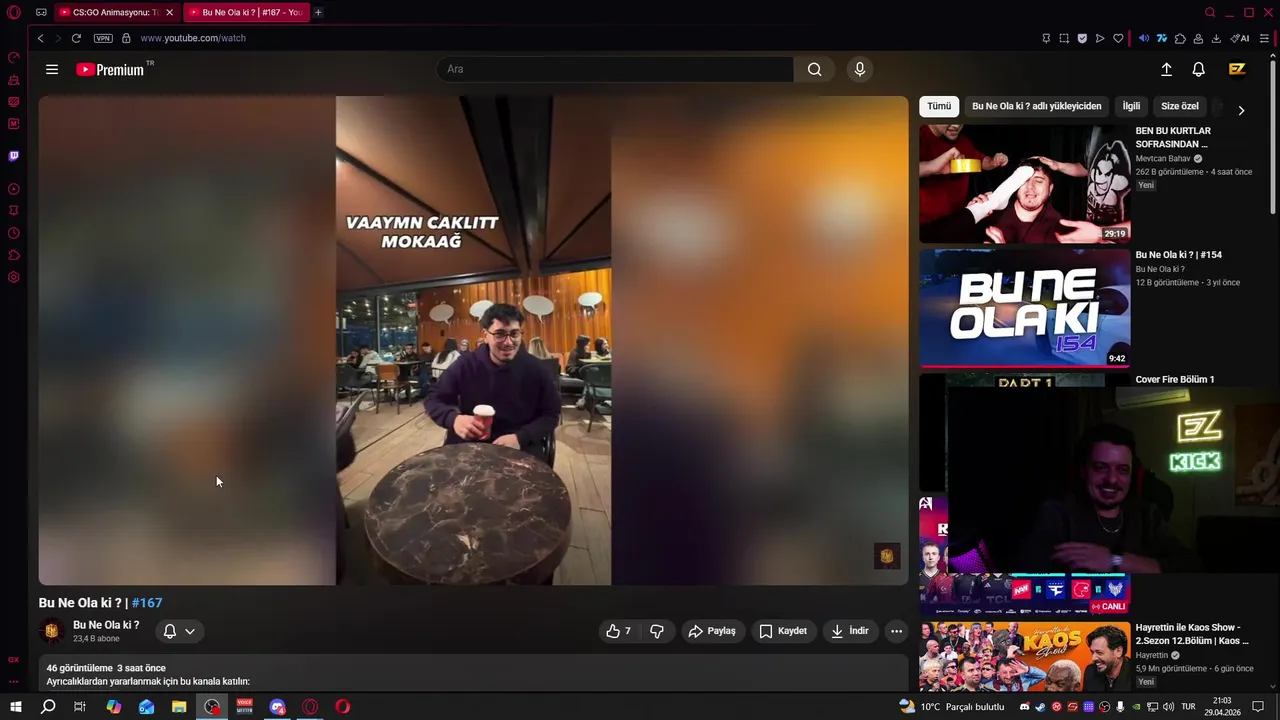Open Mevtcan Bahav channel name
Viewport: 1280px width, 720px height.
point(1163,158)
